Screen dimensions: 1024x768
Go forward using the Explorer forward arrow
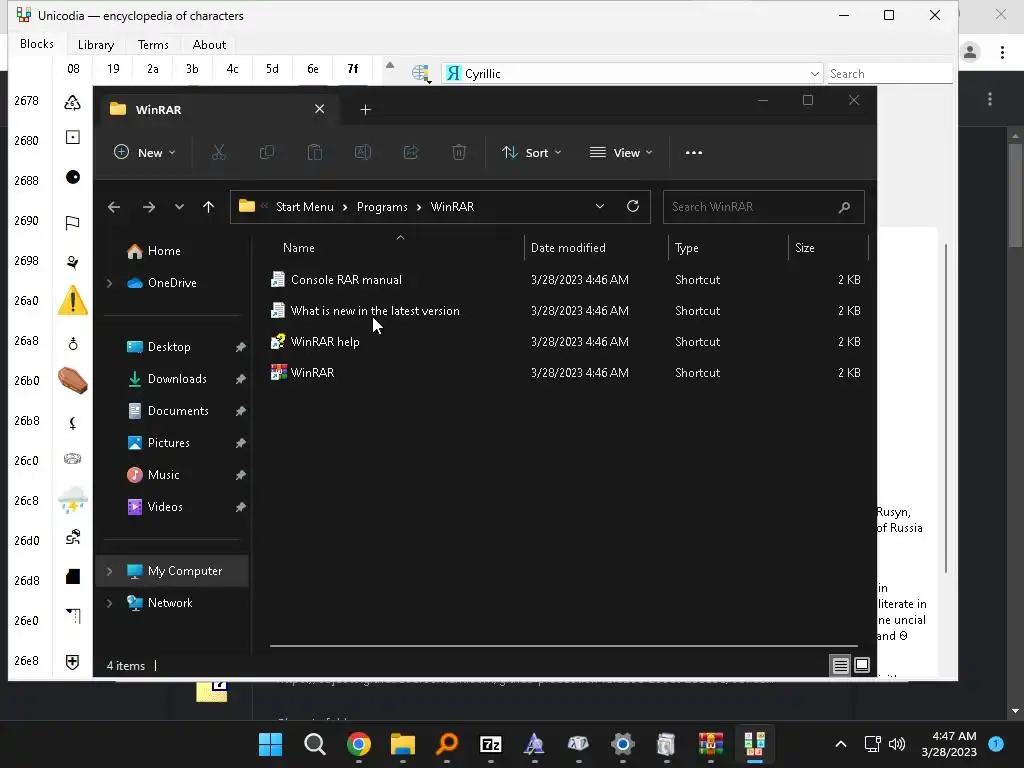(149, 207)
